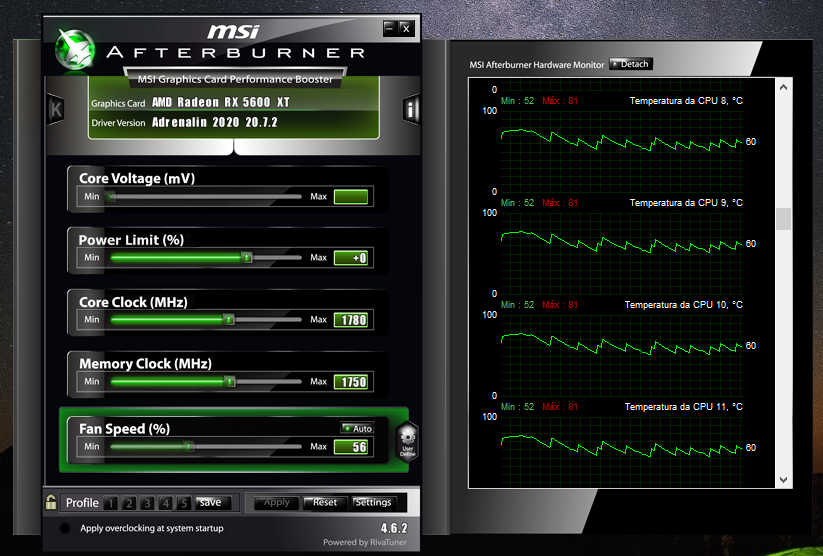The width and height of the screenshot is (823, 556).
Task: Save the current profile
Action: [211, 502]
